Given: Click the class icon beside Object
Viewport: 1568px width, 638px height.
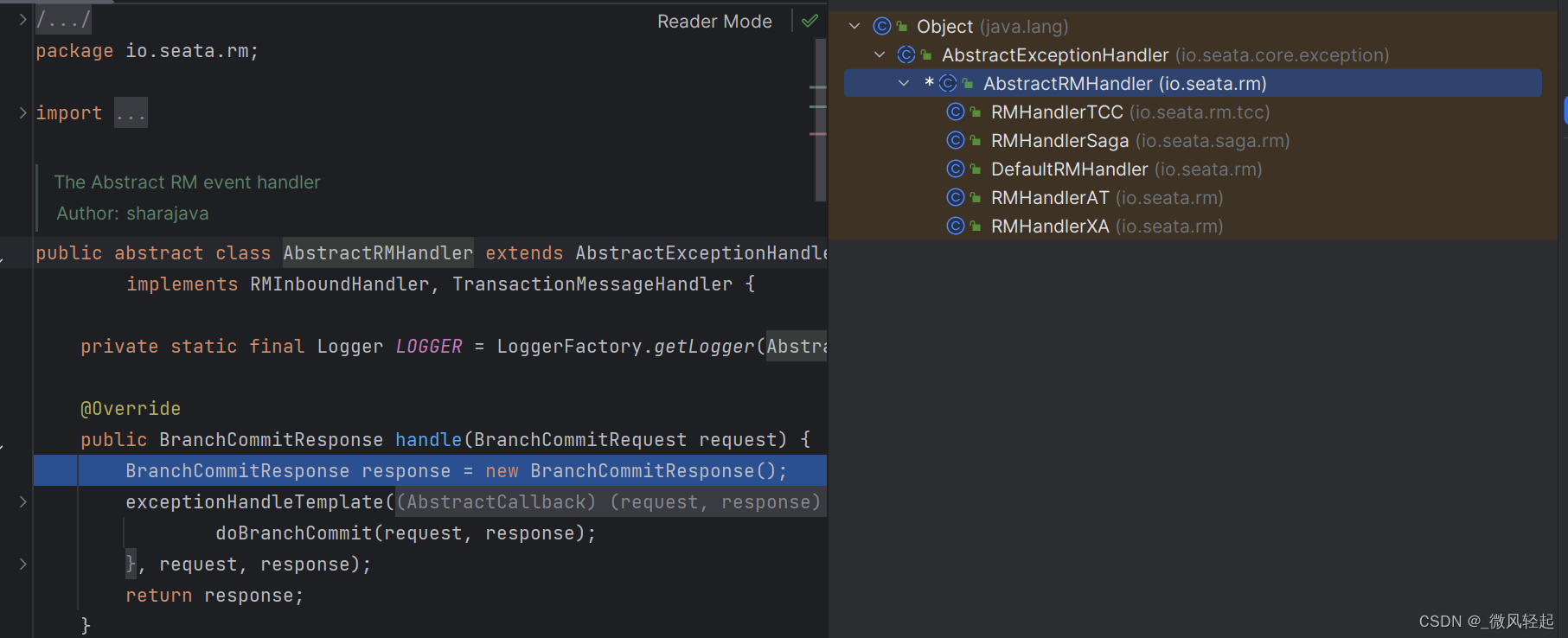Looking at the screenshot, I should coord(882,27).
